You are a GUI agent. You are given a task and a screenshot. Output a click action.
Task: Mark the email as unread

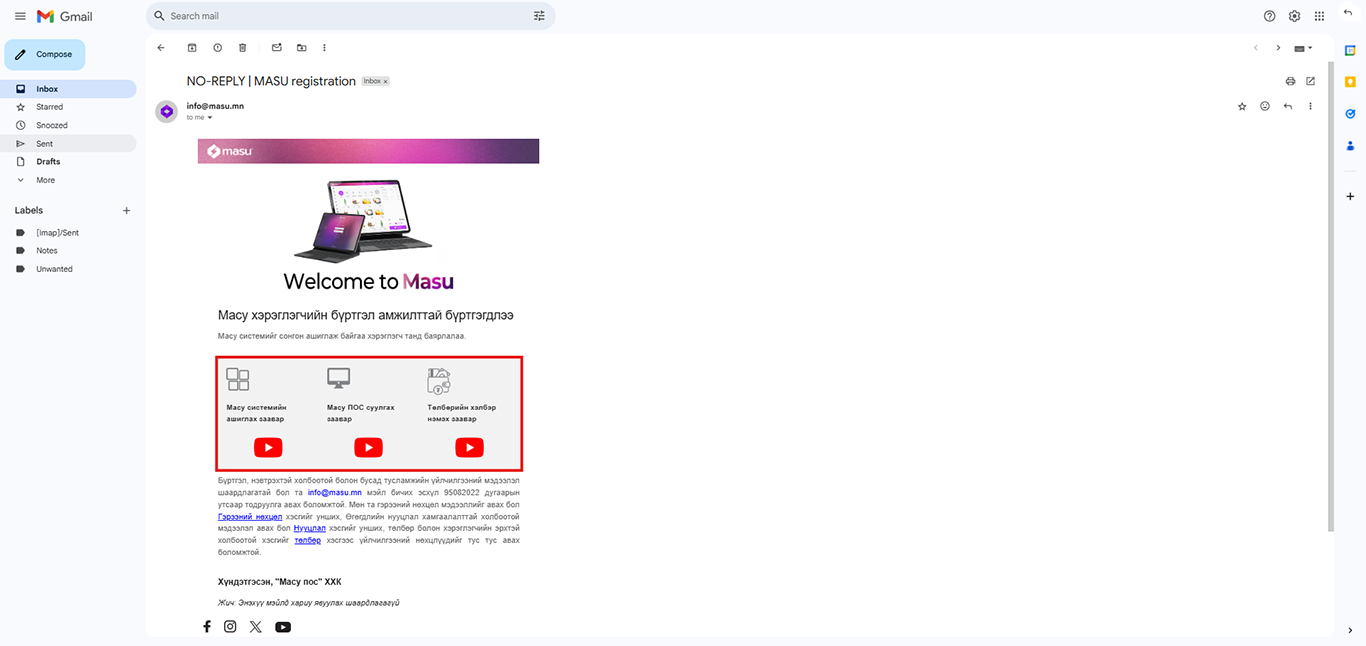click(x=276, y=48)
